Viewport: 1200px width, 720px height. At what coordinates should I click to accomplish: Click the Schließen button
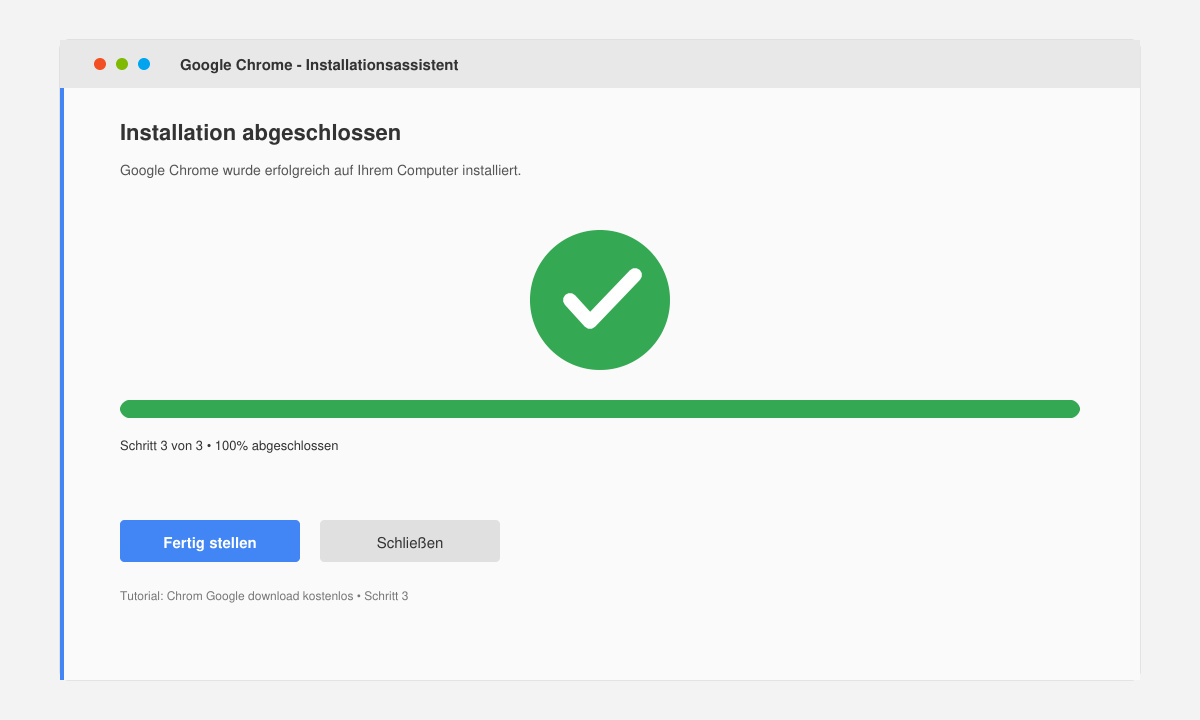point(410,541)
